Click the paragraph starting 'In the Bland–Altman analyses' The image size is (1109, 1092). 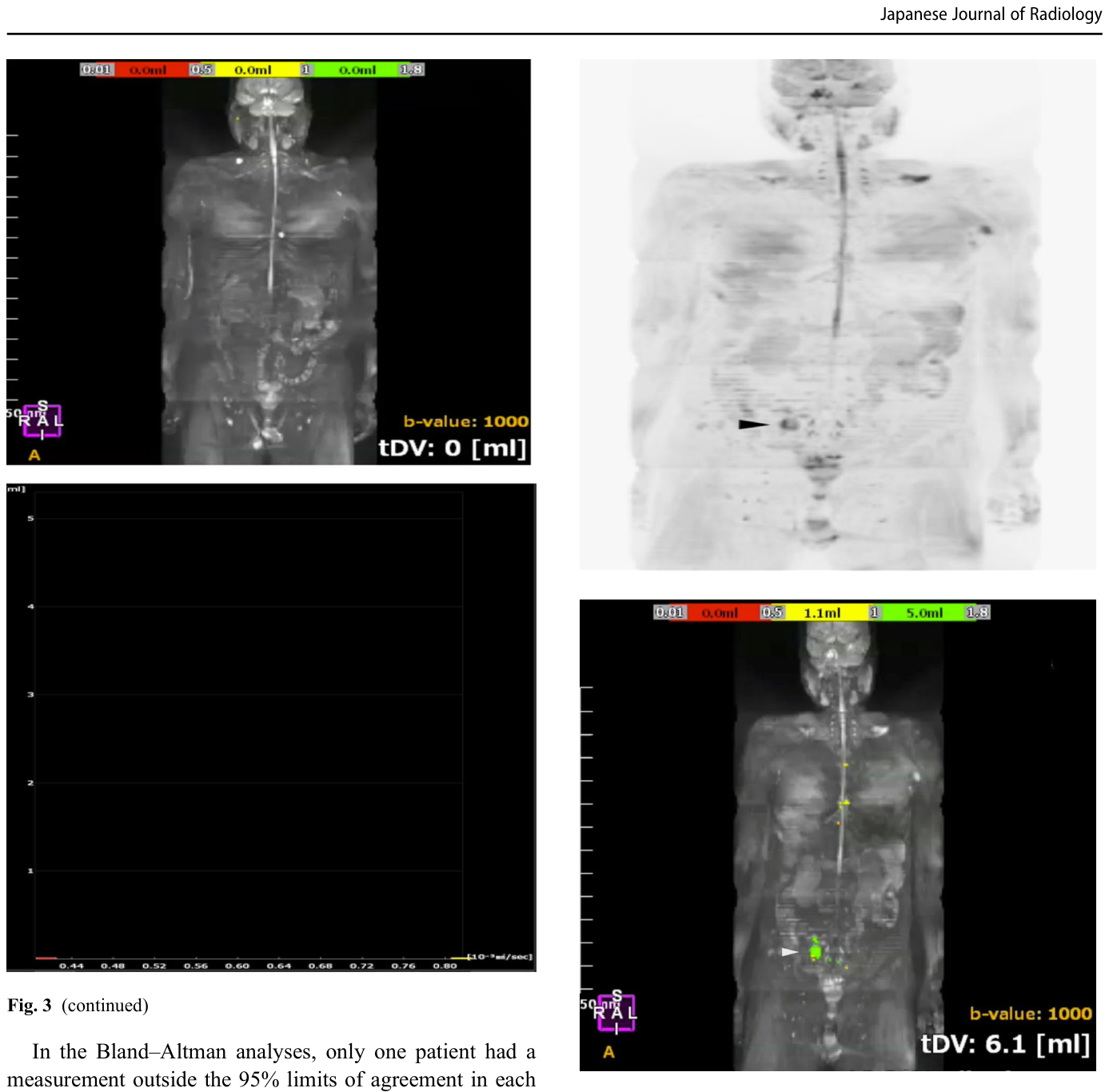(x=271, y=1065)
